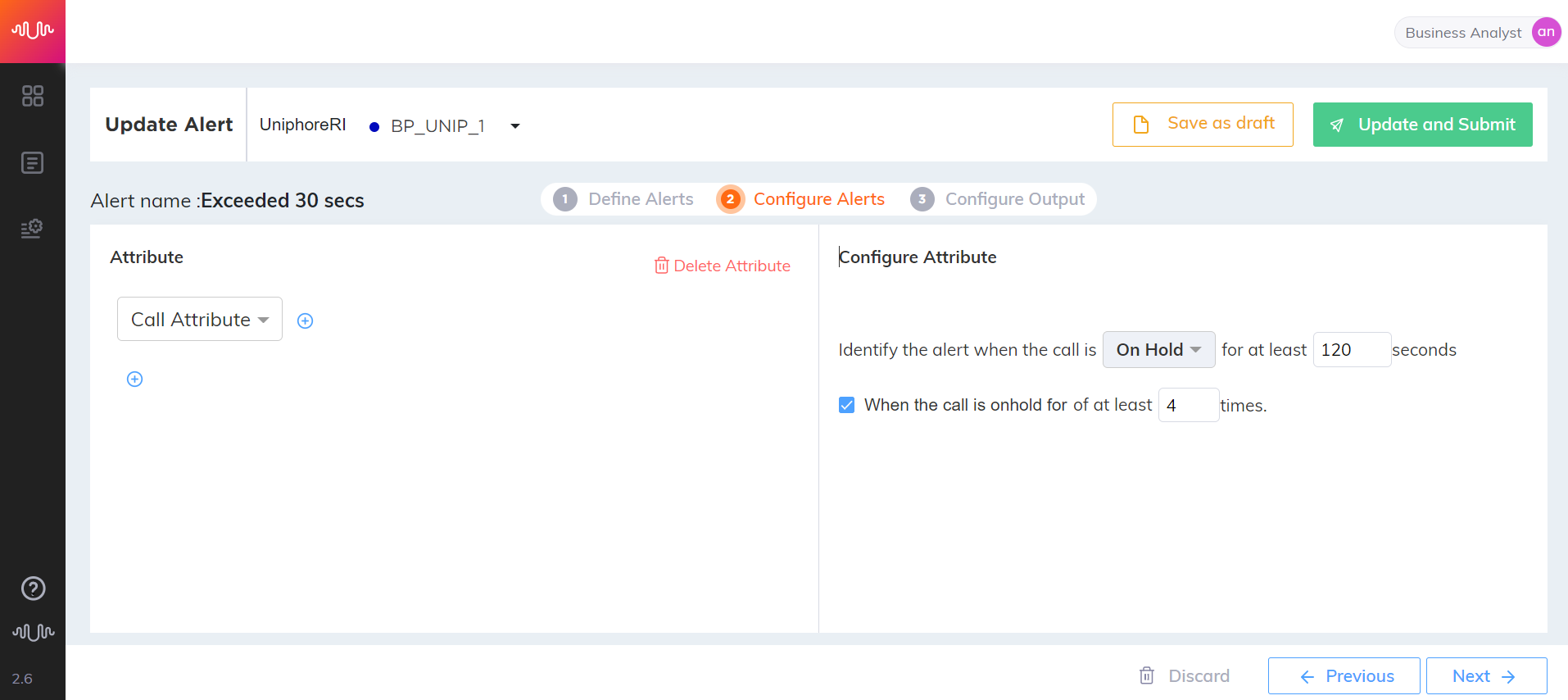This screenshot has width=1568, height=700.
Task: Click the Discard button
Action: pos(1185,676)
